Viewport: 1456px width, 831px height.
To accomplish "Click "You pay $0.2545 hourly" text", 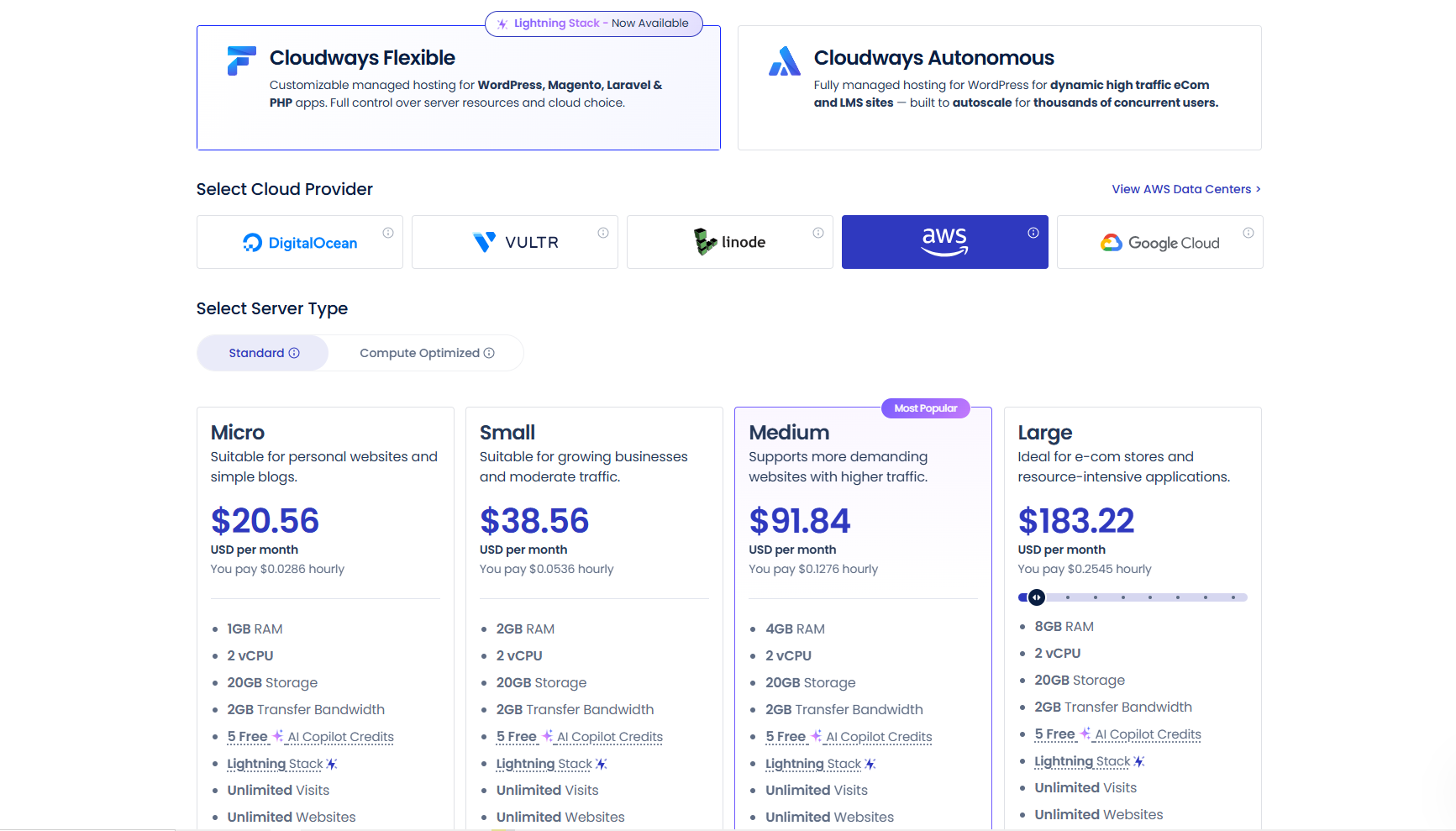I will (1085, 569).
